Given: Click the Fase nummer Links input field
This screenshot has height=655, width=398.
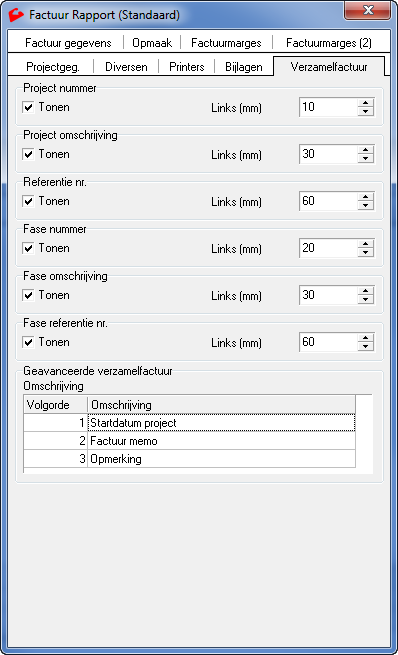Looking at the screenshot, I should pyautogui.click(x=329, y=248).
